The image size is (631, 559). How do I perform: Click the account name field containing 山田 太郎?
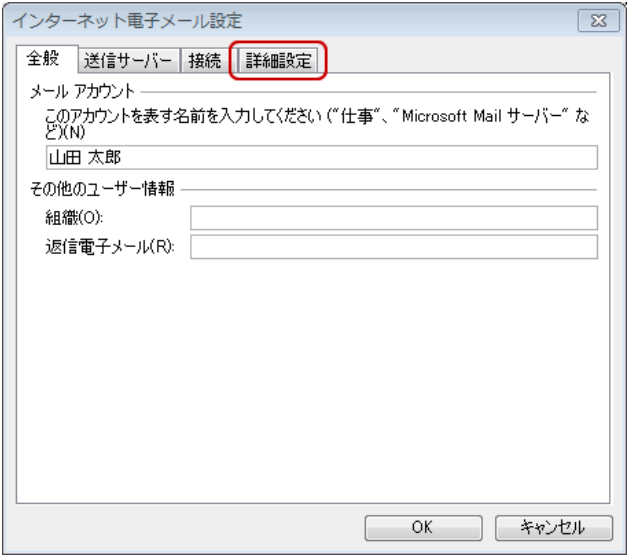[x=321, y=157]
